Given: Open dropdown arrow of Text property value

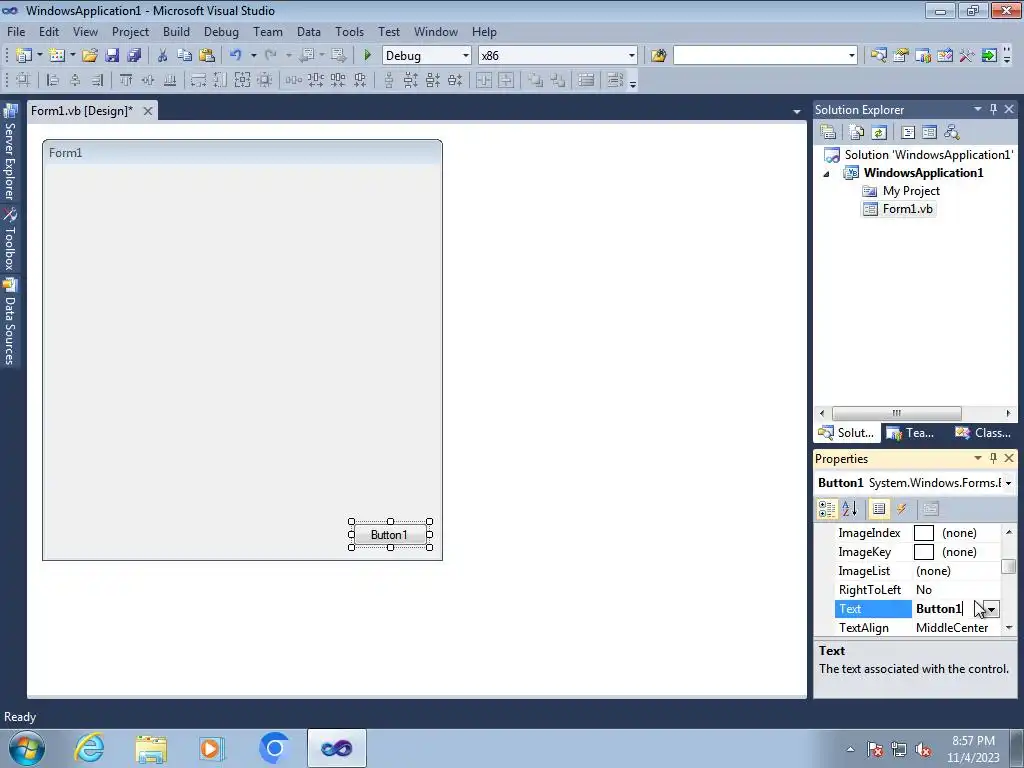Looking at the screenshot, I should [991, 609].
